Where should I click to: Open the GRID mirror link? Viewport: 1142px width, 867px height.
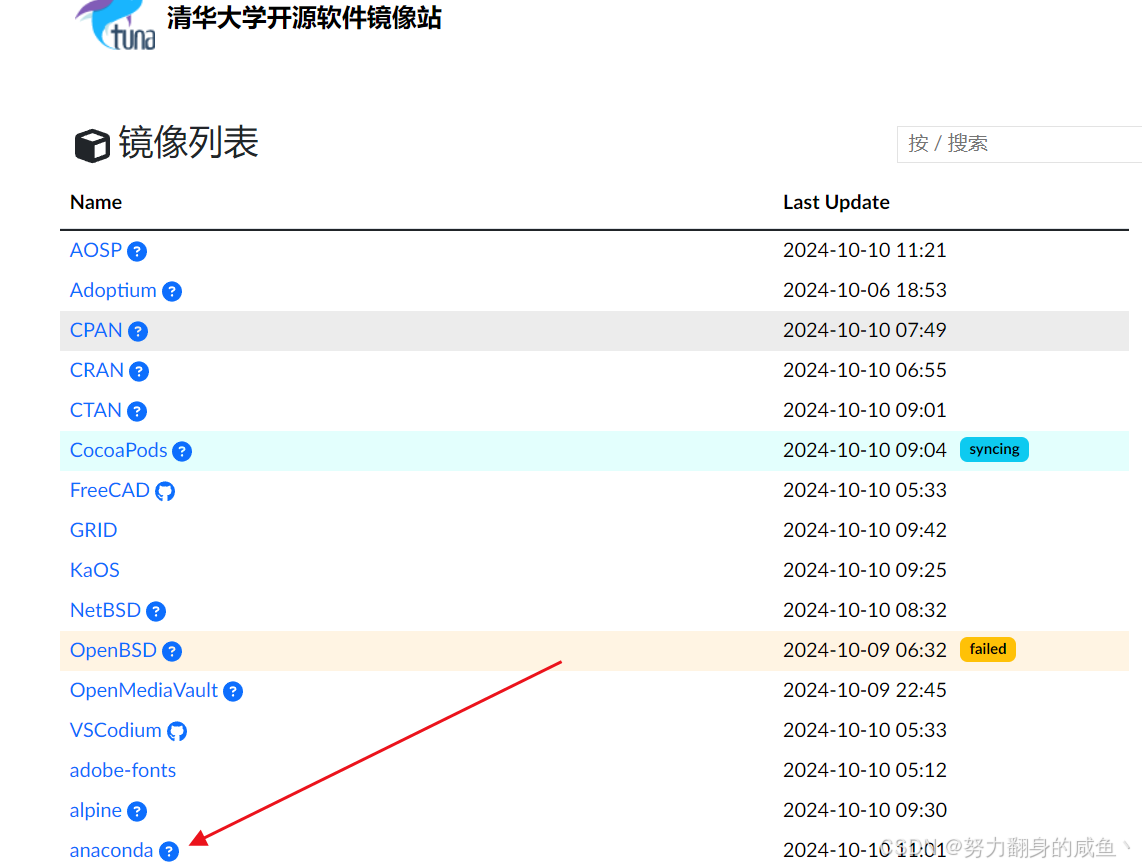(93, 530)
